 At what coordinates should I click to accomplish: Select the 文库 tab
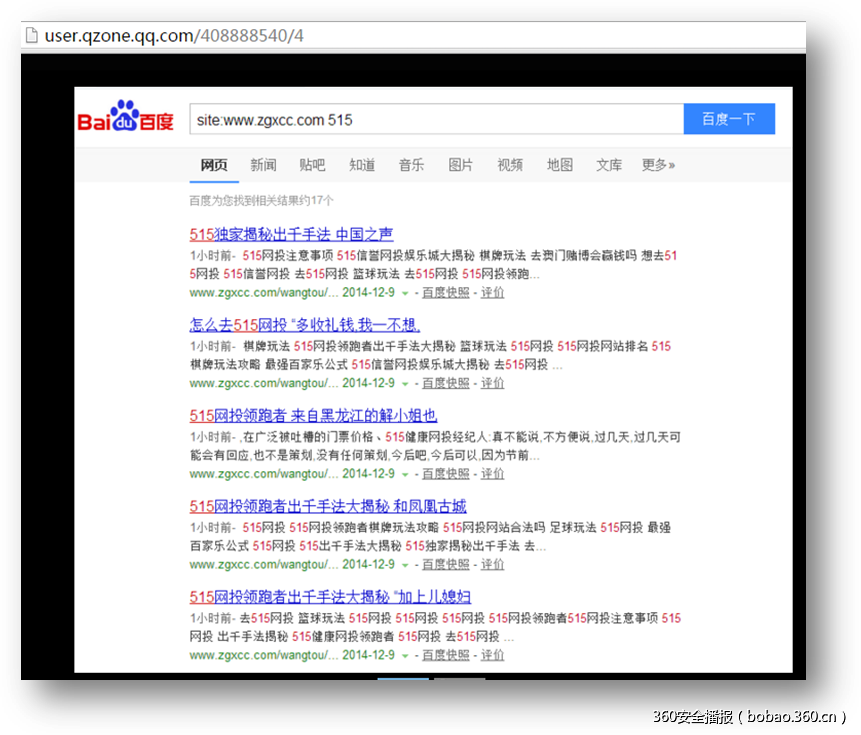click(607, 165)
